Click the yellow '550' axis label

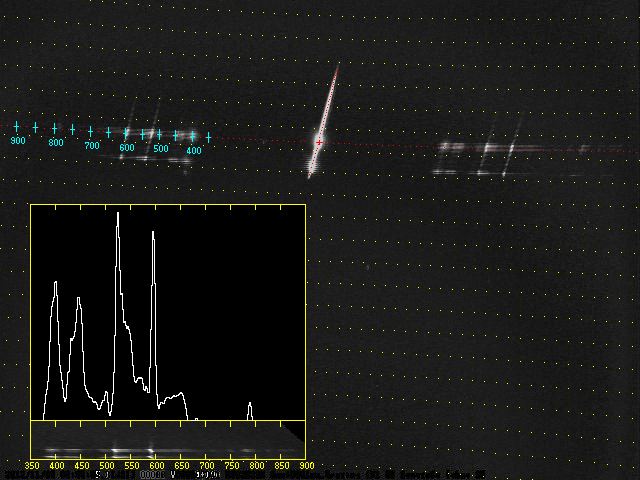(131, 466)
